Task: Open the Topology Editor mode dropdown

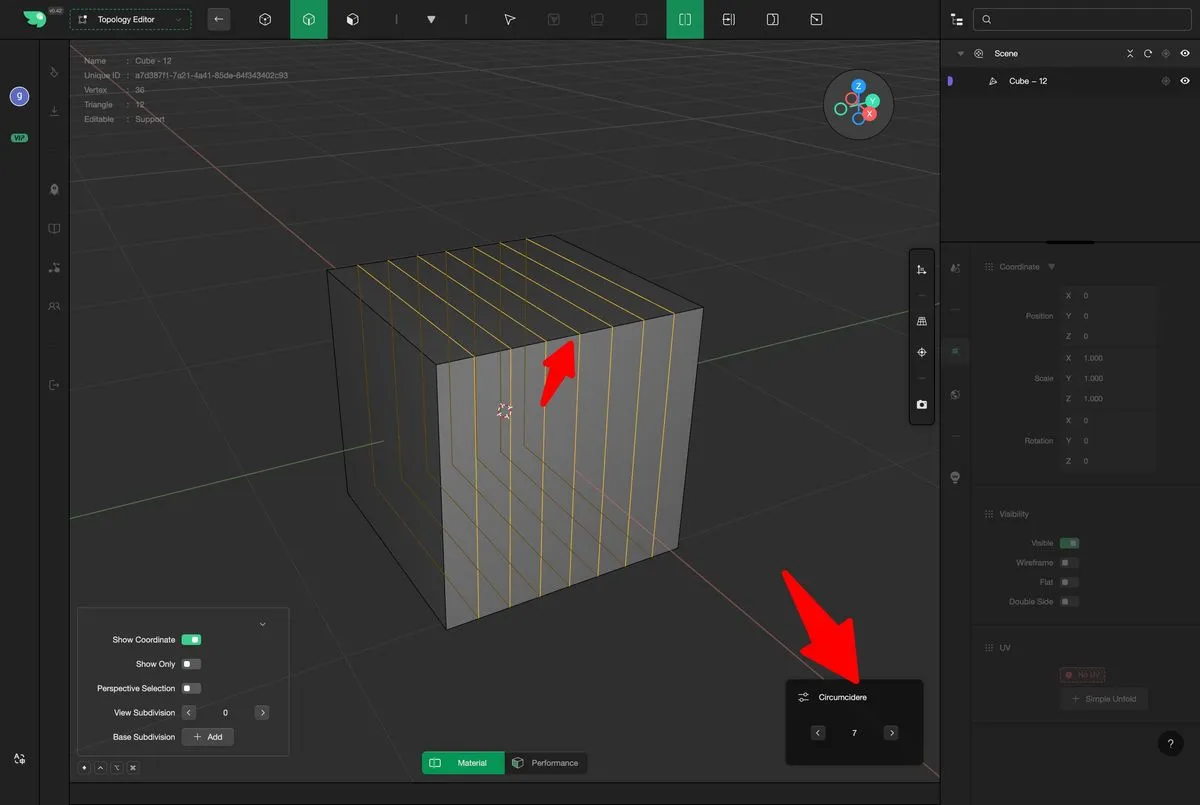Action: [130, 20]
